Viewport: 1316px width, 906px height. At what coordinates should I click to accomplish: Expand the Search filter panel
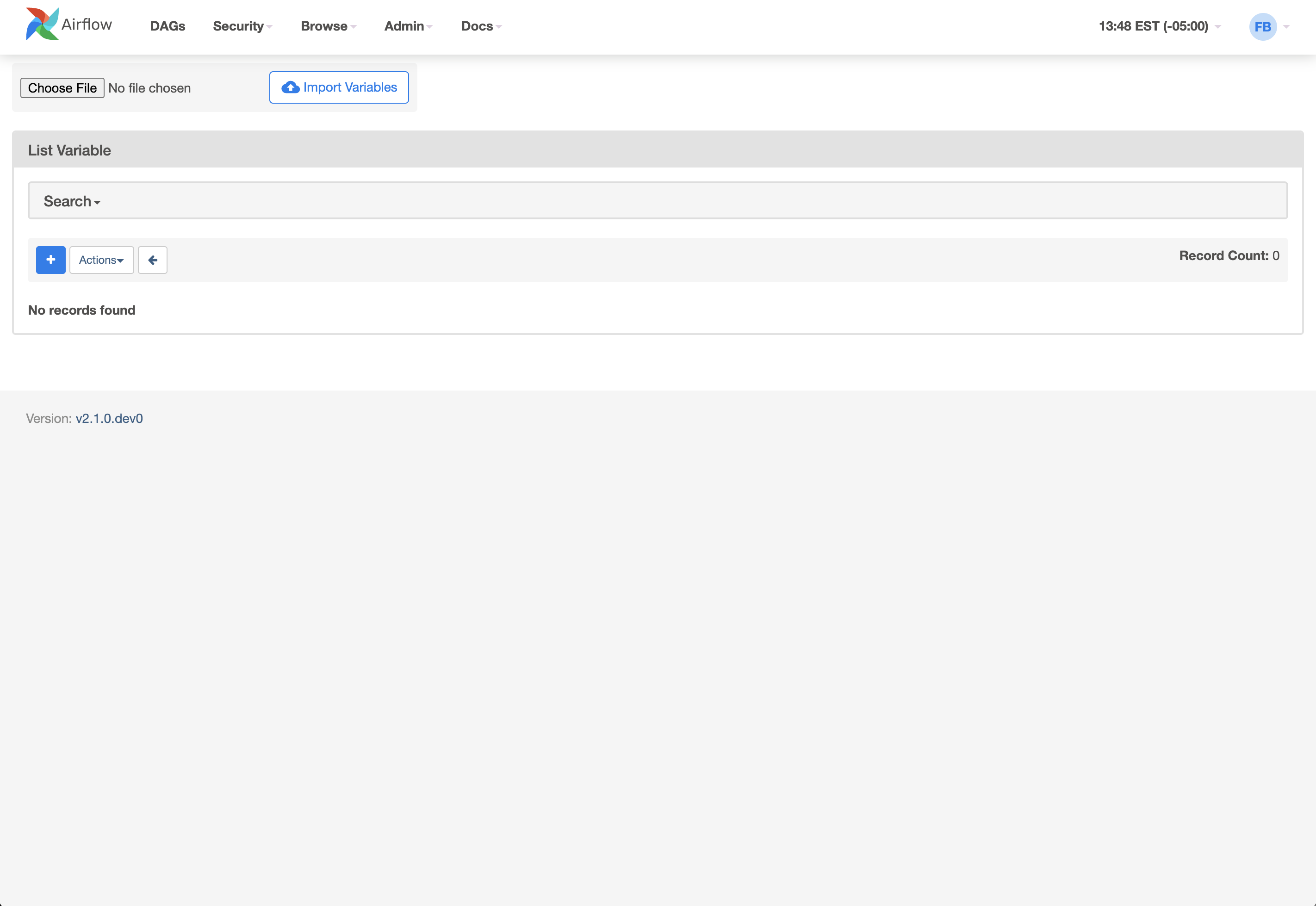[72, 201]
